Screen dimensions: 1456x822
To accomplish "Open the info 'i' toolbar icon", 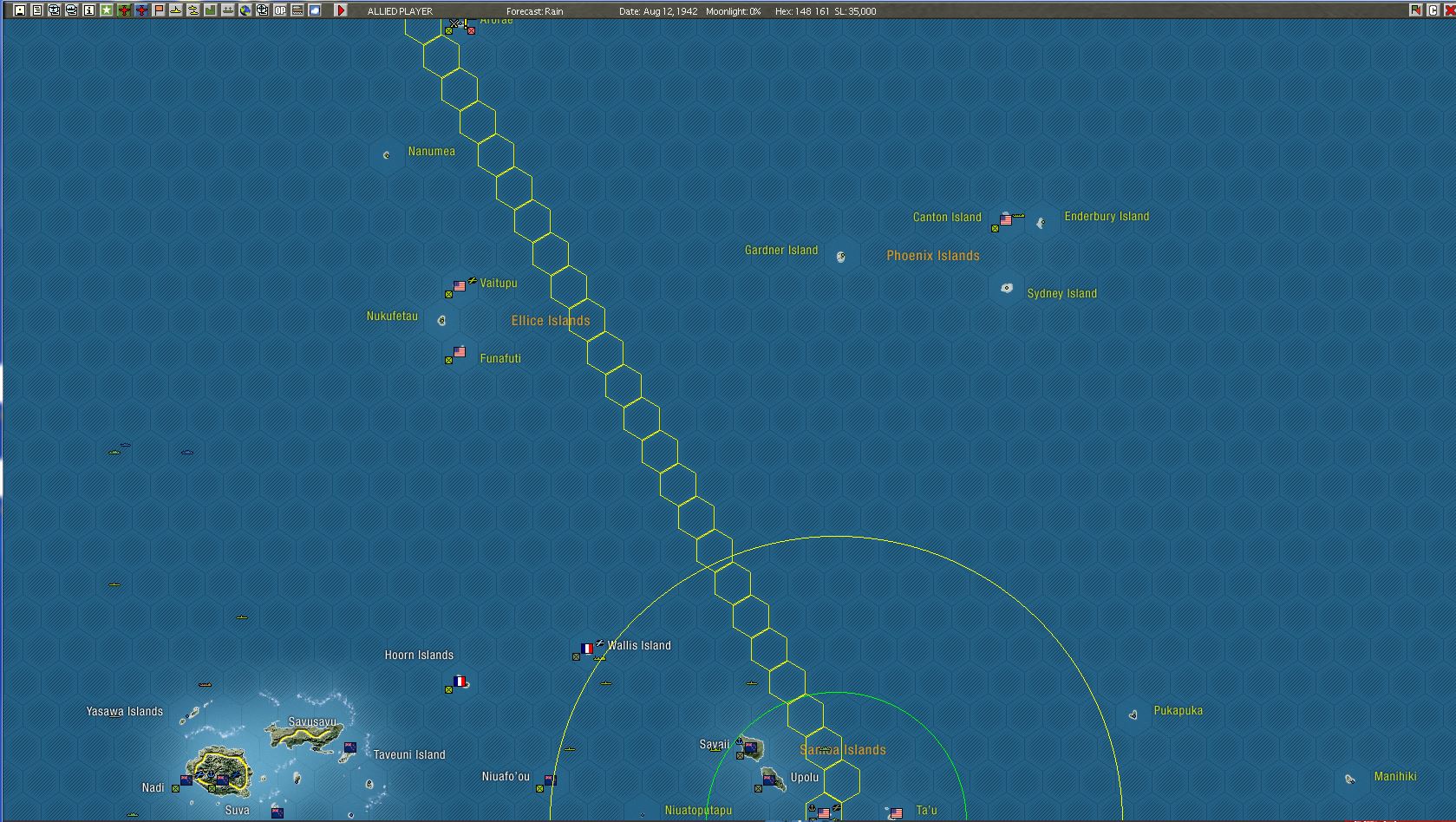I will coord(88,10).
